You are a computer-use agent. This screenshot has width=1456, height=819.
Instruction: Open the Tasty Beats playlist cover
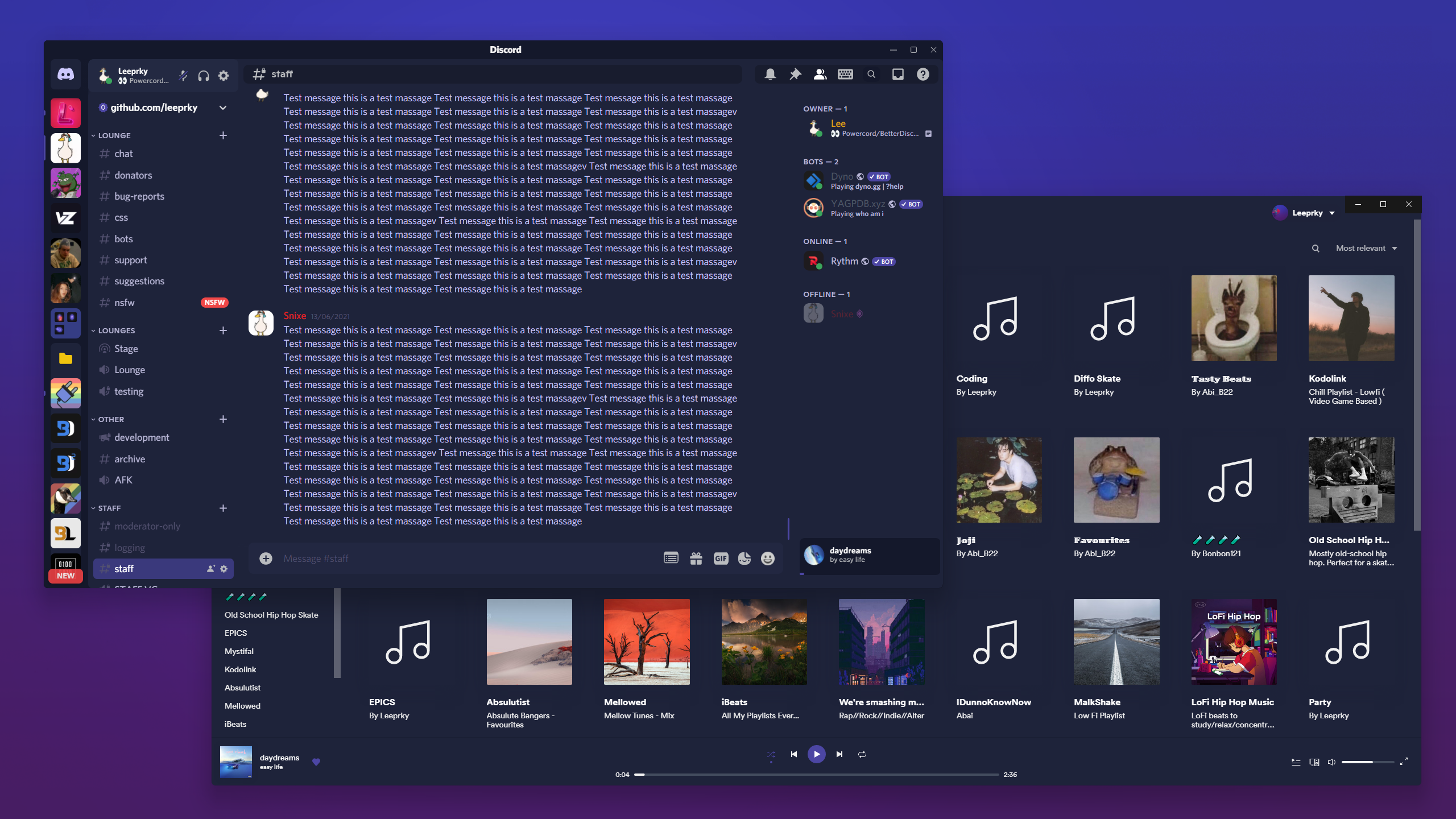[x=1234, y=318]
